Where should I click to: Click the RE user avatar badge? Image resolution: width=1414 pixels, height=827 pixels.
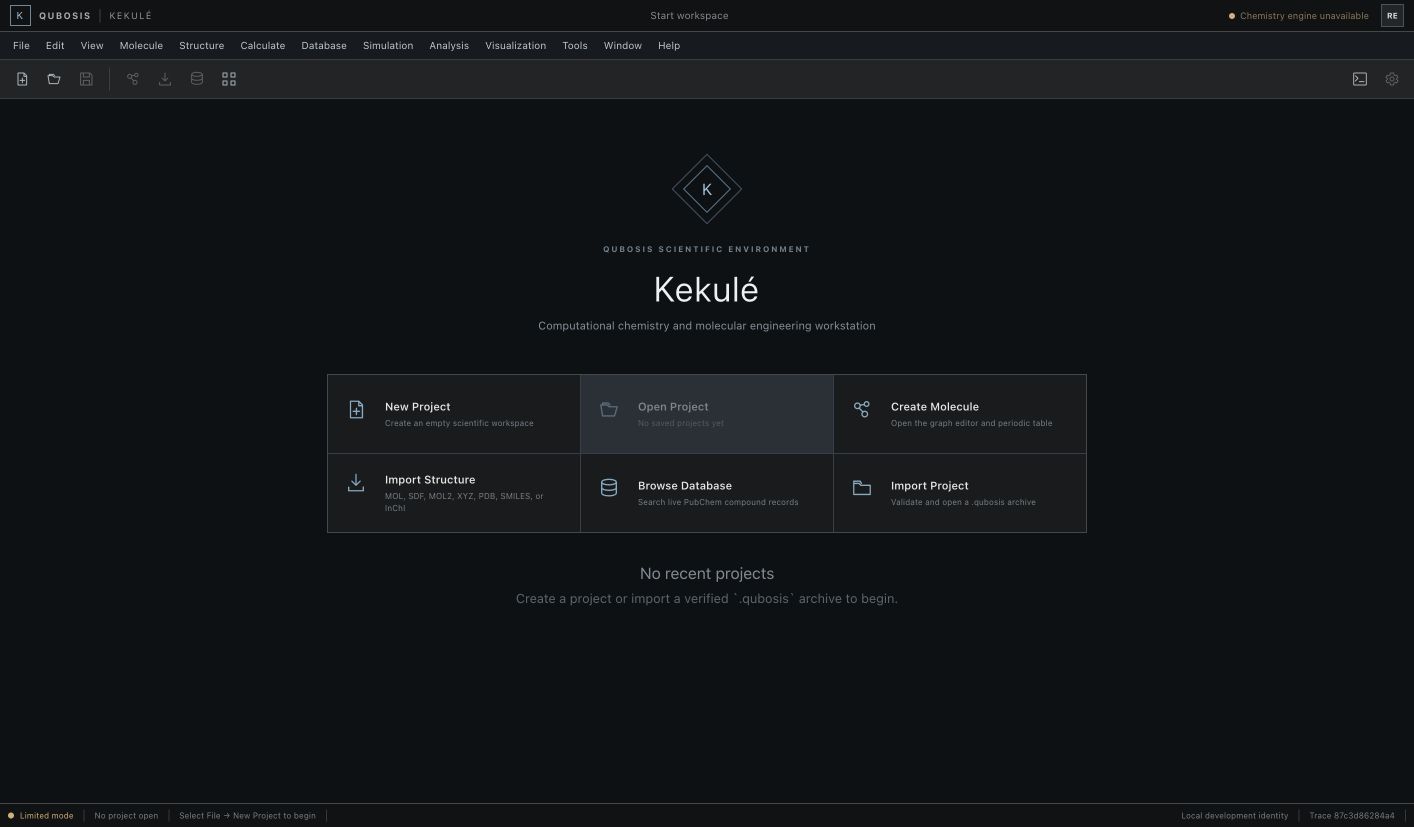[1392, 16]
